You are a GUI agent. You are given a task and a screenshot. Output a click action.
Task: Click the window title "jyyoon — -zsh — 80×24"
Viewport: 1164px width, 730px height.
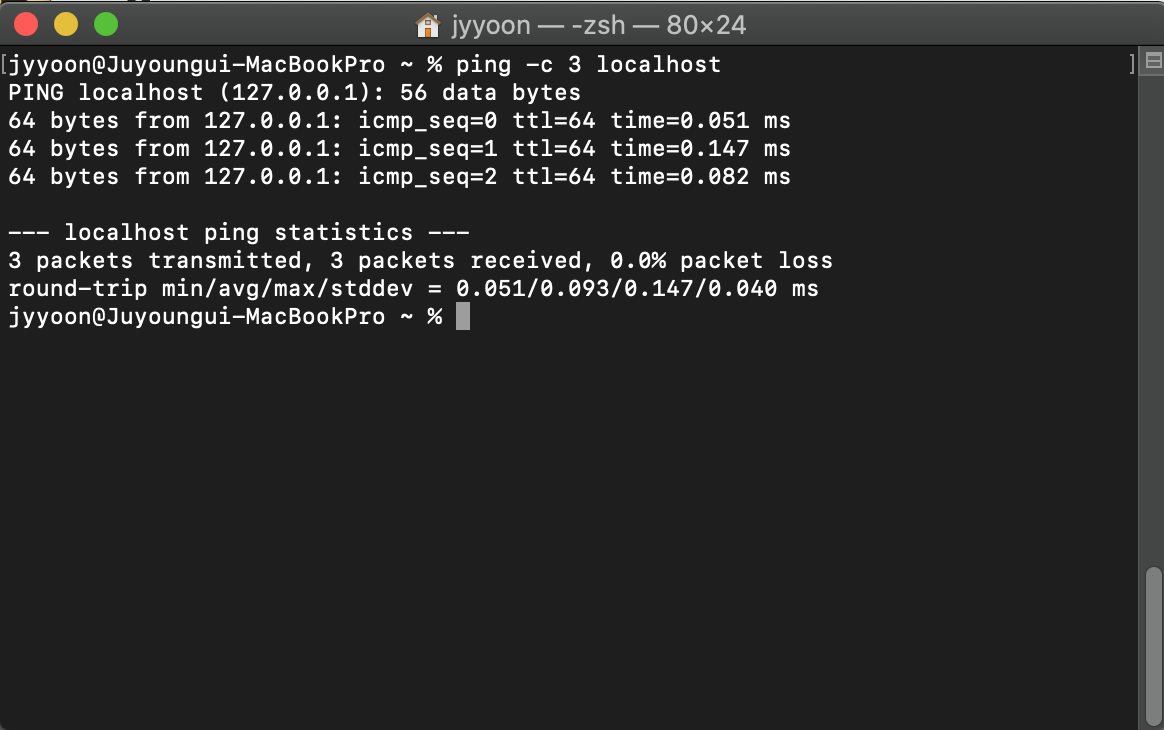coord(598,25)
